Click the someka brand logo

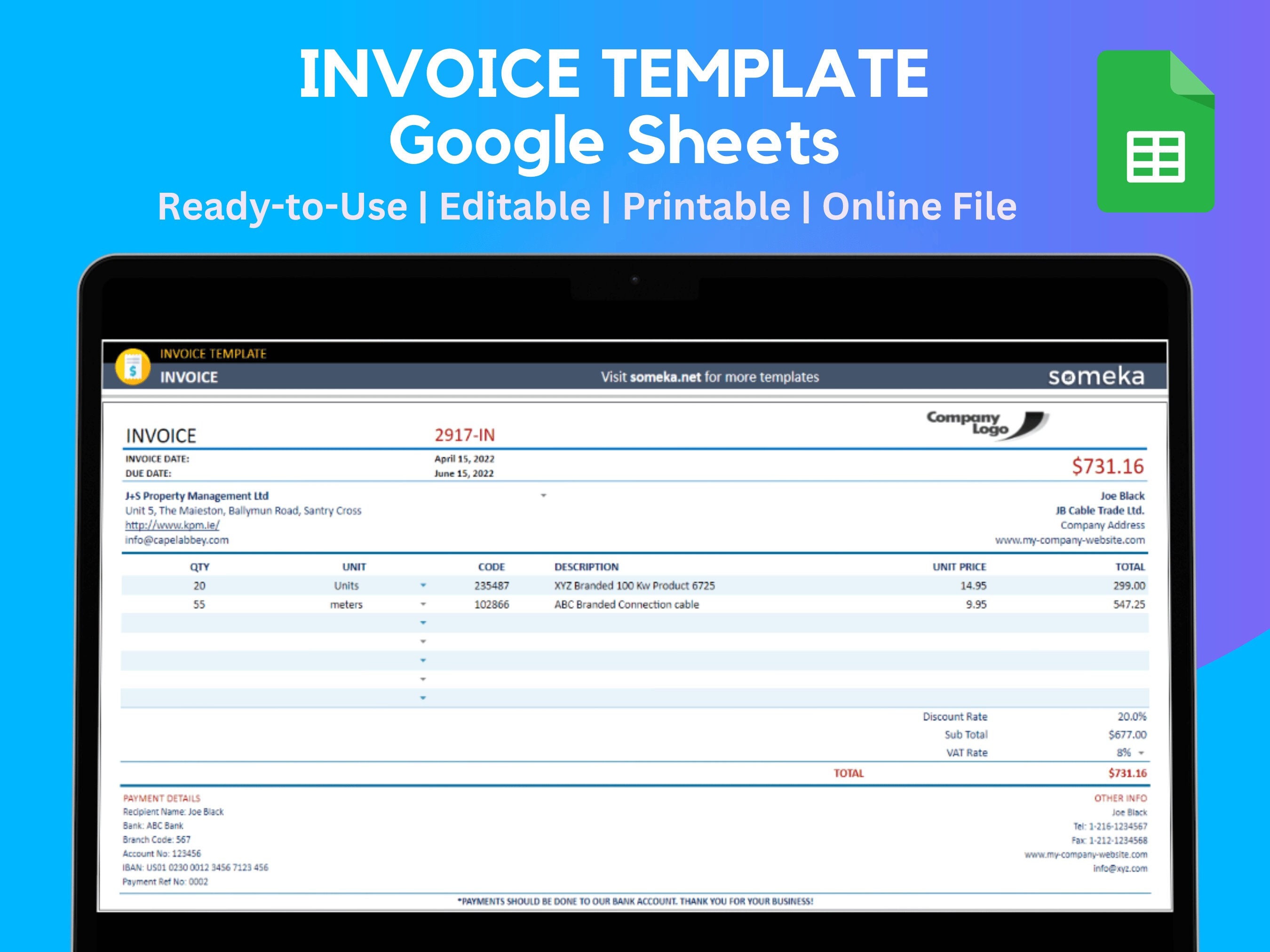pyautogui.click(x=1096, y=377)
